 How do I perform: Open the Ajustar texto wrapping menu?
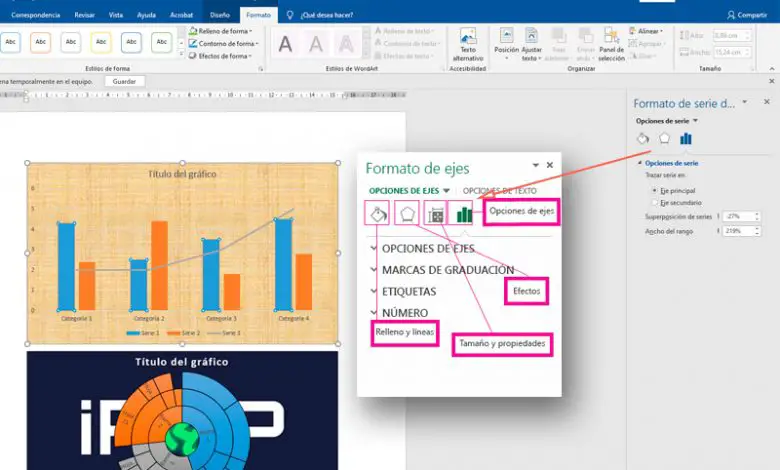pyautogui.click(x=531, y=45)
